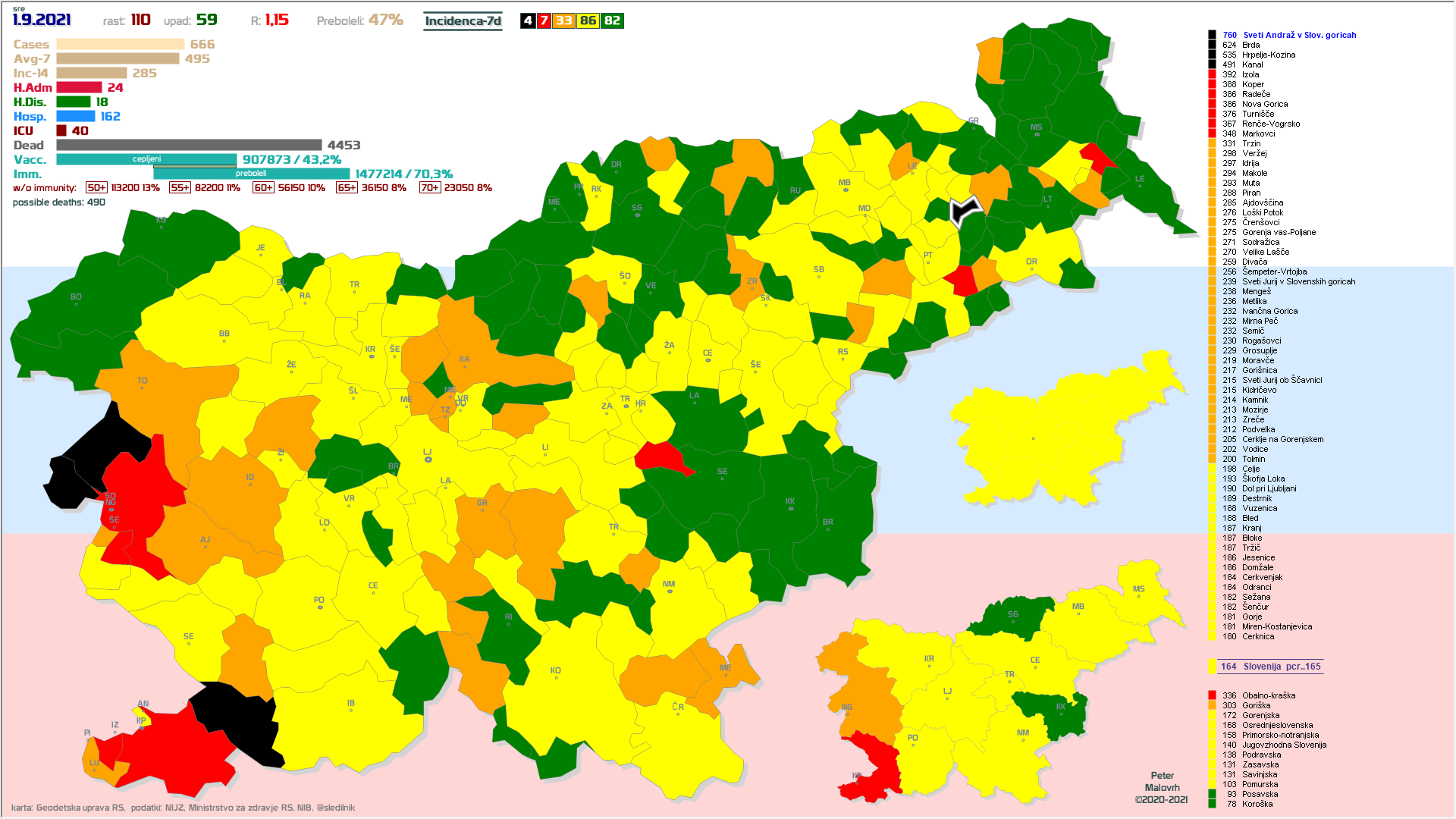Click the preboleli immunity bar
The height and width of the screenshot is (819, 1456).
click(251, 174)
